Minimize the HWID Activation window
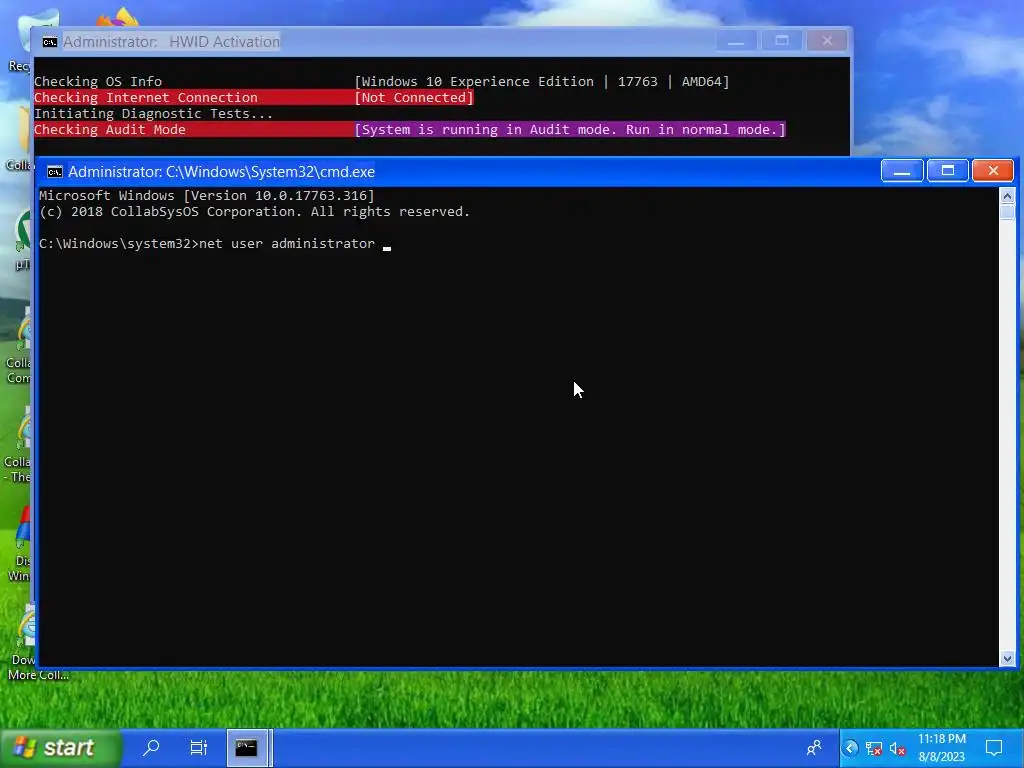 (x=736, y=41)
